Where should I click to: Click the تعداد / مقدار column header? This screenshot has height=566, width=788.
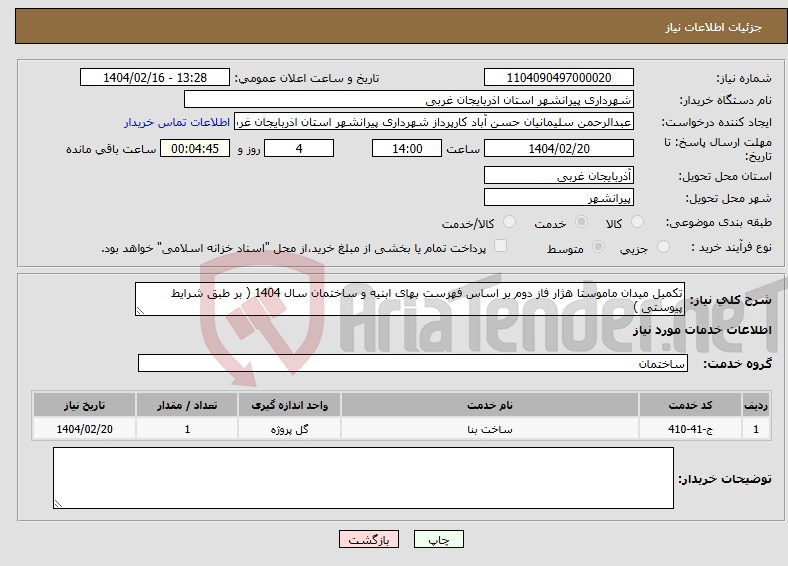pos(187,405)
